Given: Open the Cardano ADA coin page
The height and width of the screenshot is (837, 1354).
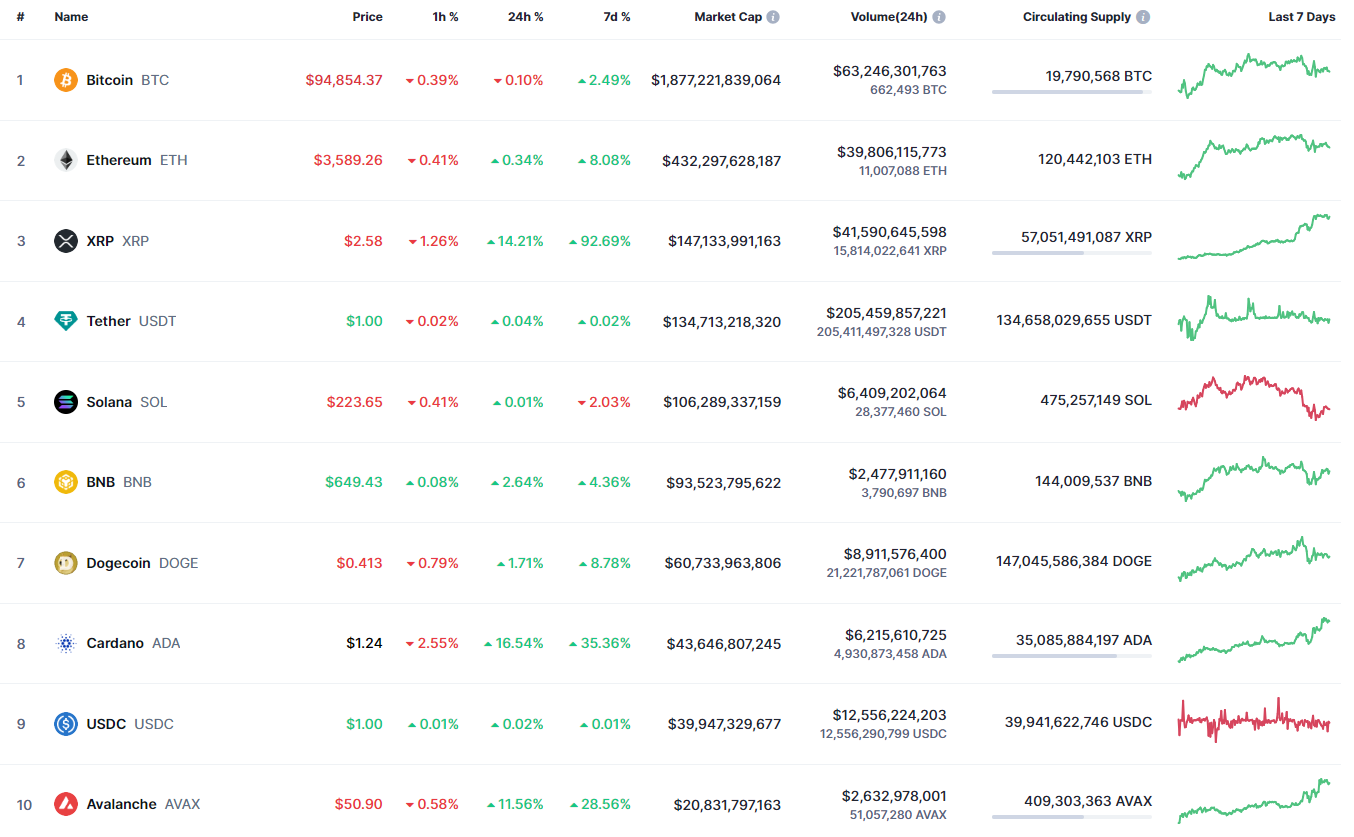Looking at the screenshot, I should (115, 643).
